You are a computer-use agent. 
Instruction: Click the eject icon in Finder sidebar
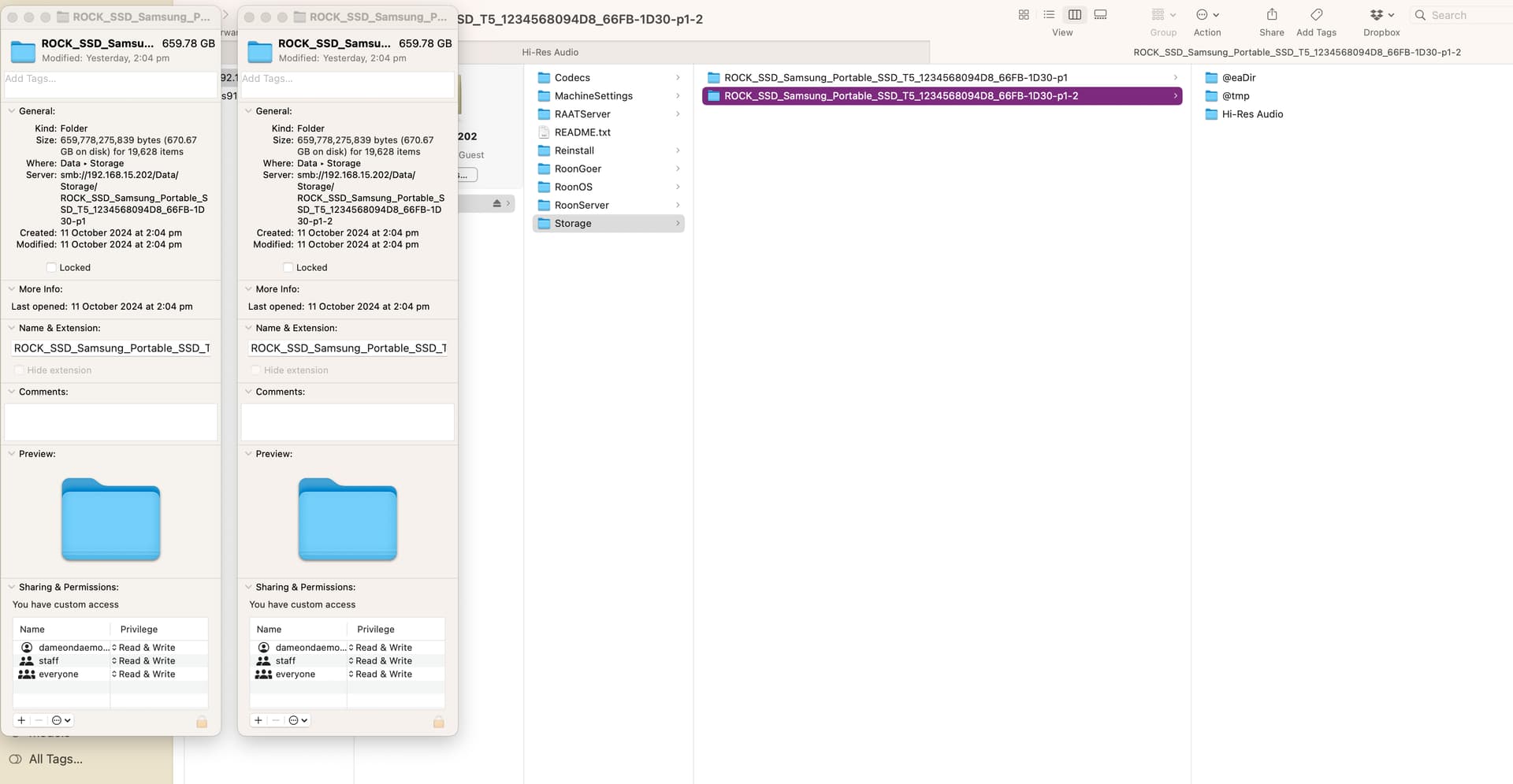(496, 203)
